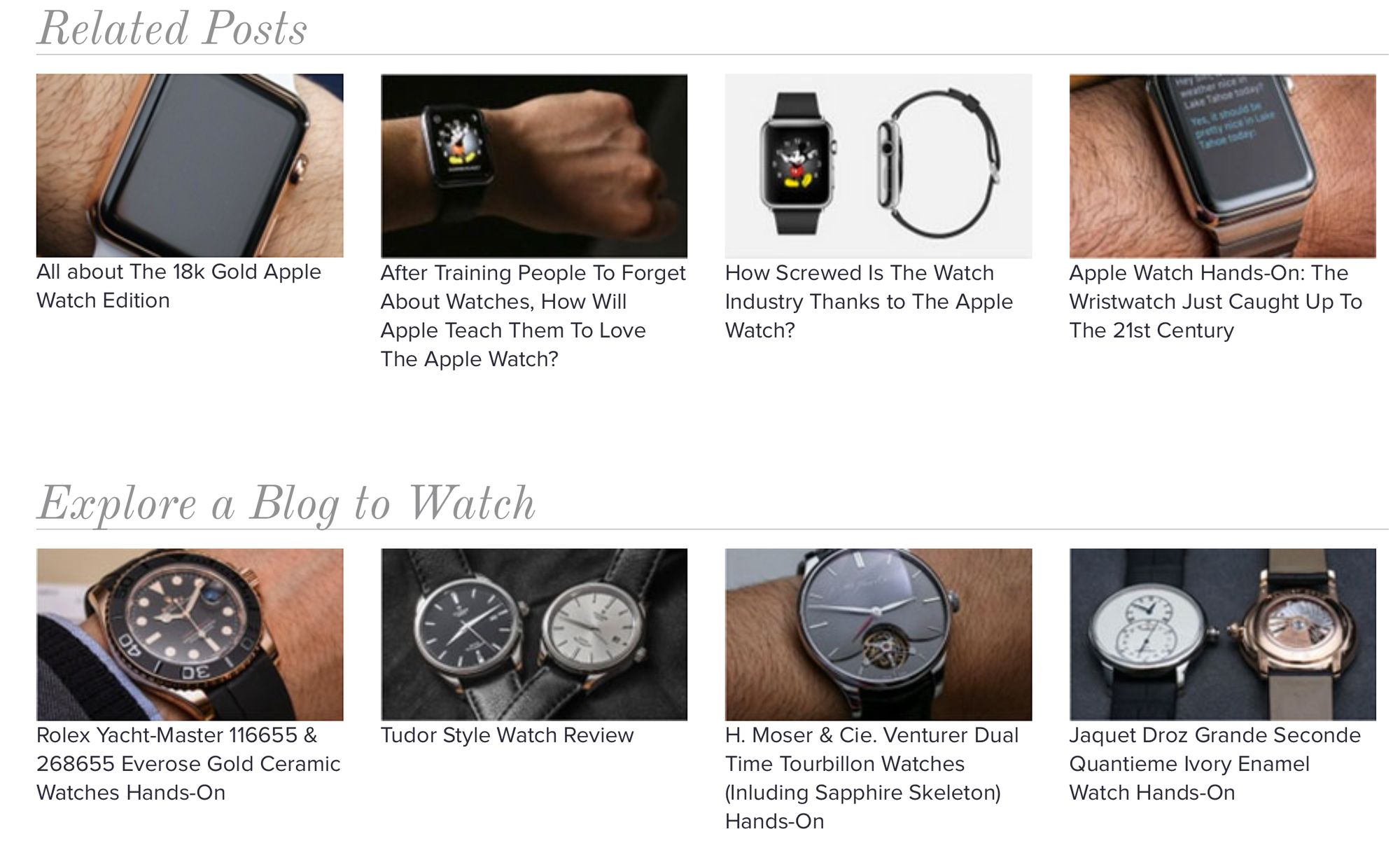Image resolution: width=1400 pixels, height=841 pixels.
Task: Open 'After Training People To Forget About Watches' article
Action: 533,316
